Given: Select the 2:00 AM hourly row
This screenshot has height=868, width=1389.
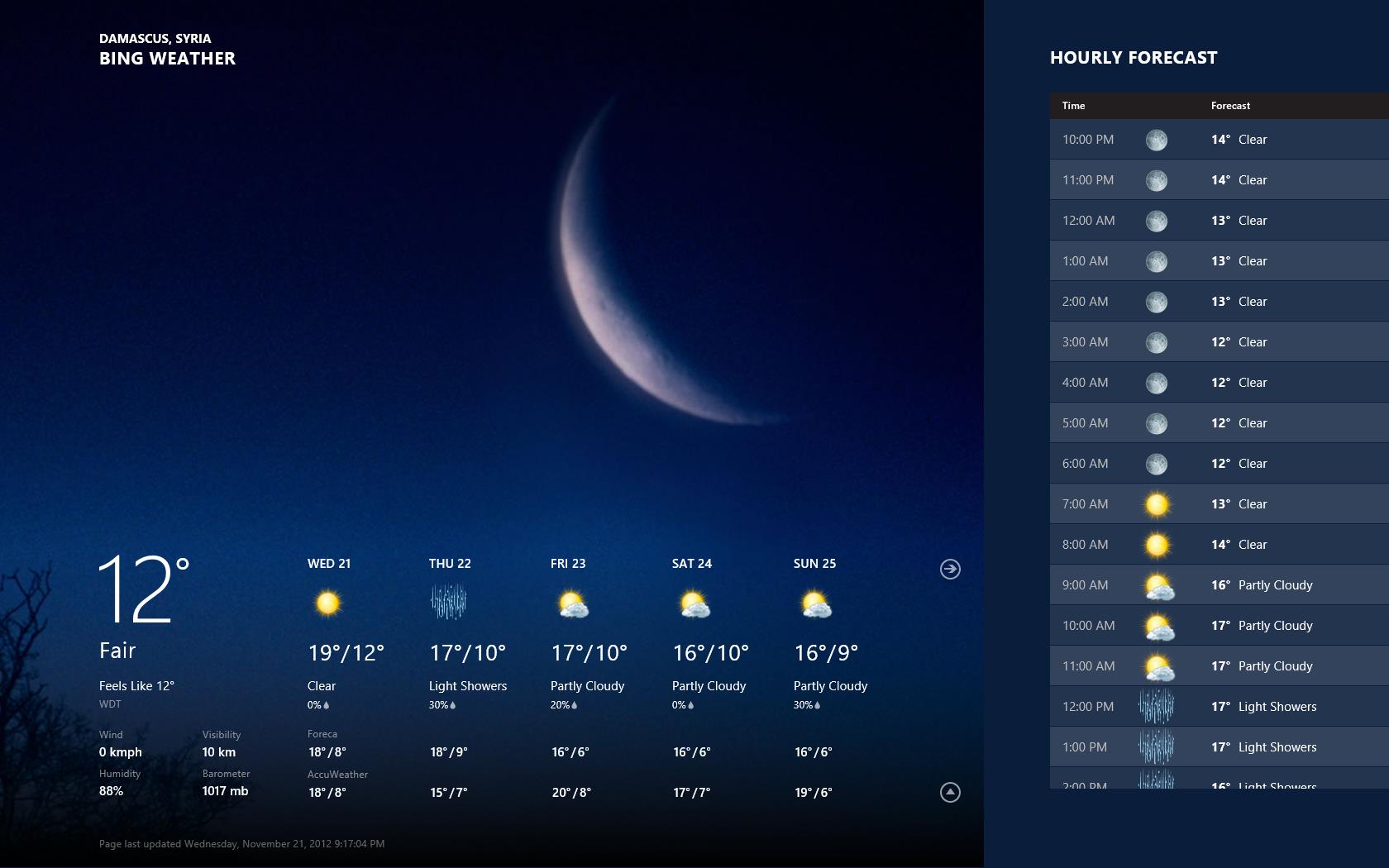Looking at the screenshot, I should pyautogui.click(x=1220, y=302).
